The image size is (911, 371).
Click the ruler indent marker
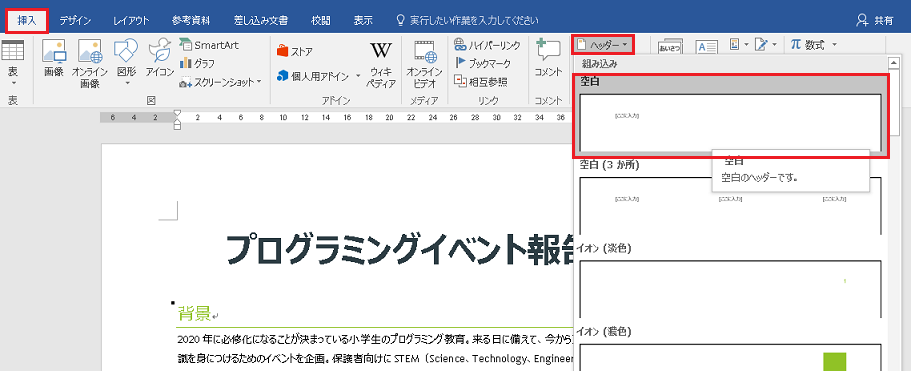[177, 120]
